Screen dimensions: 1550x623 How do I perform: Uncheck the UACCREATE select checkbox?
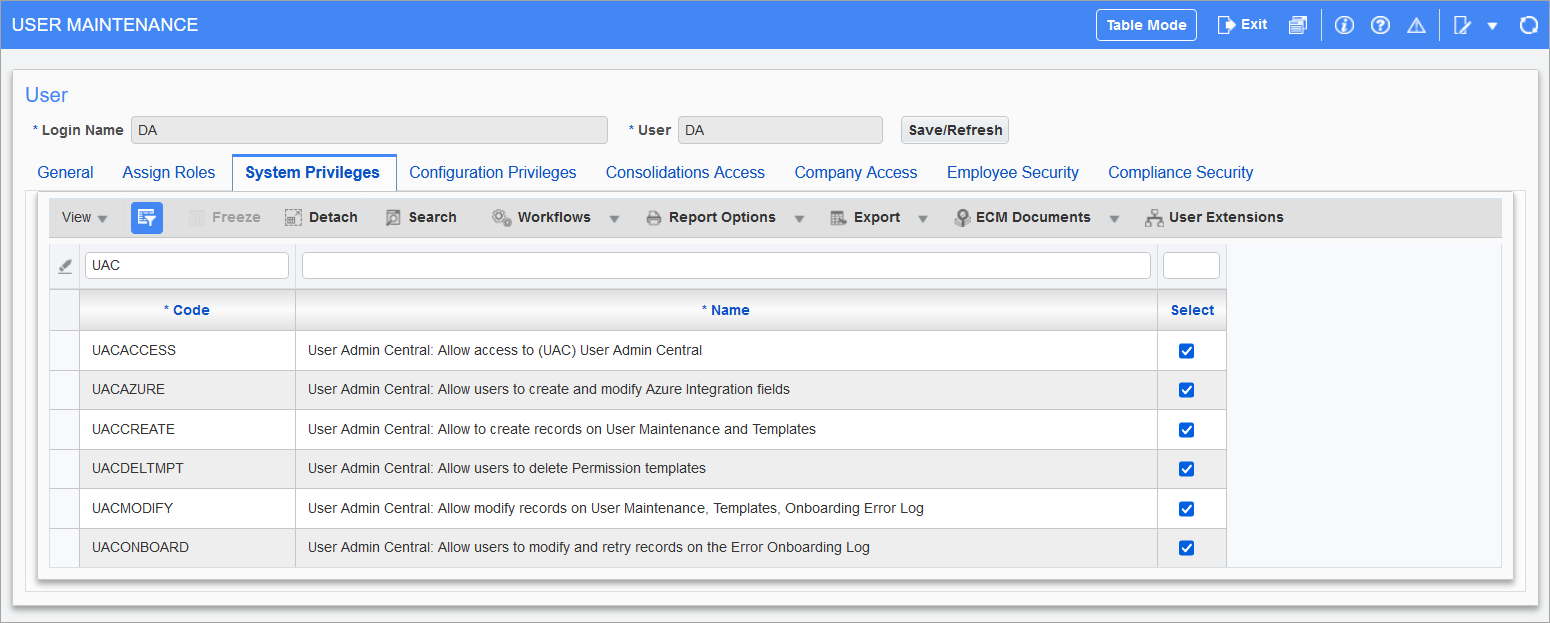click(1186, 430)
